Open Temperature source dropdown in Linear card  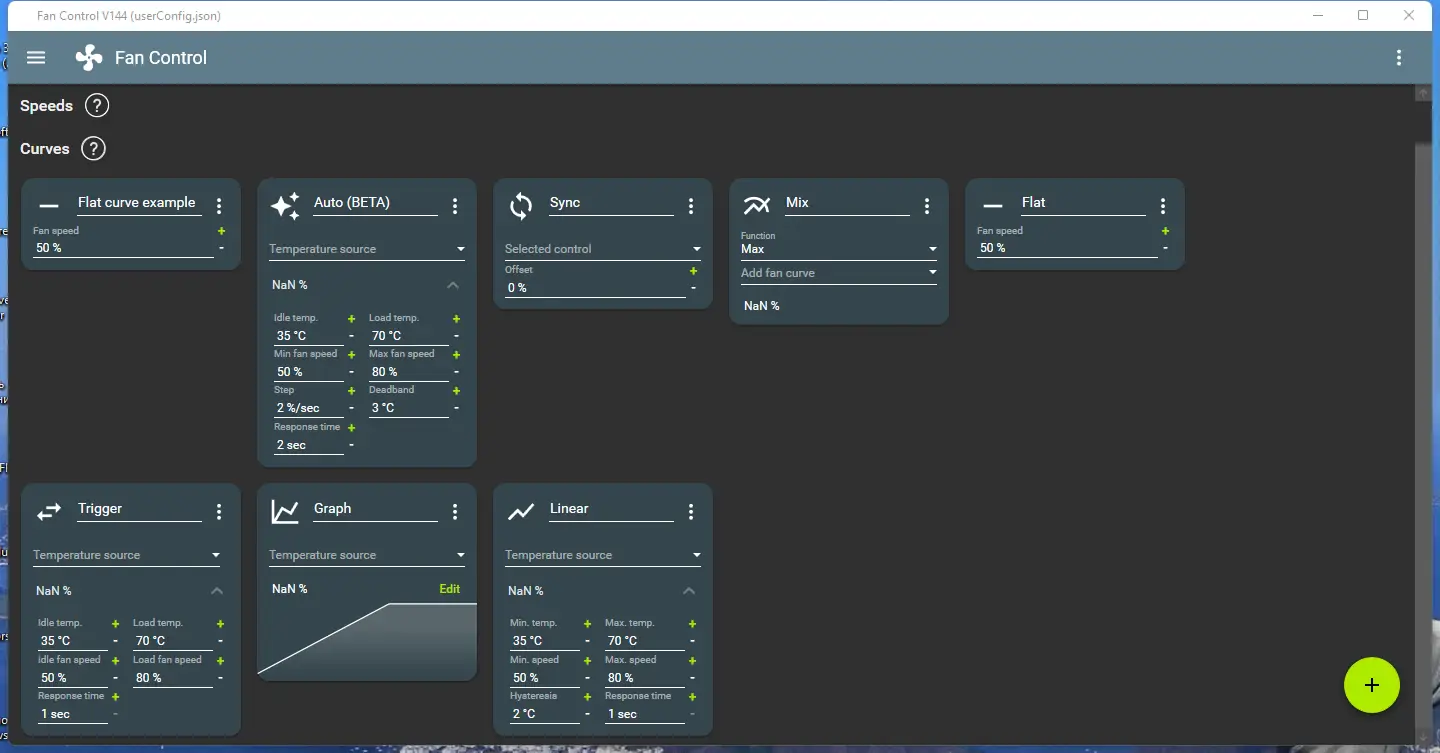pyautogui.click(x=603, y=555)
